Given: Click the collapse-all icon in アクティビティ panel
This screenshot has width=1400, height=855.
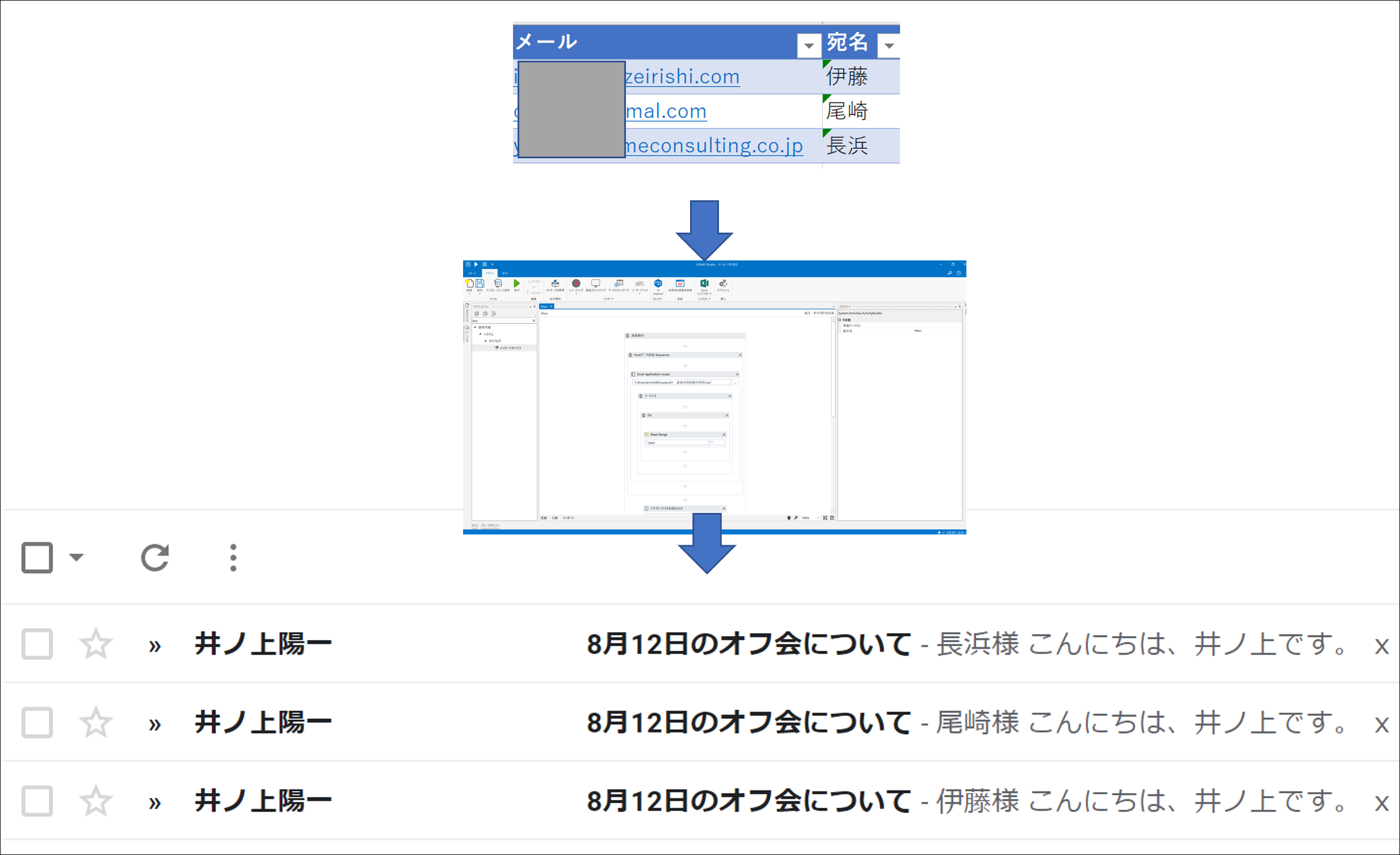Looking at the screenshot, I should 485,314.
